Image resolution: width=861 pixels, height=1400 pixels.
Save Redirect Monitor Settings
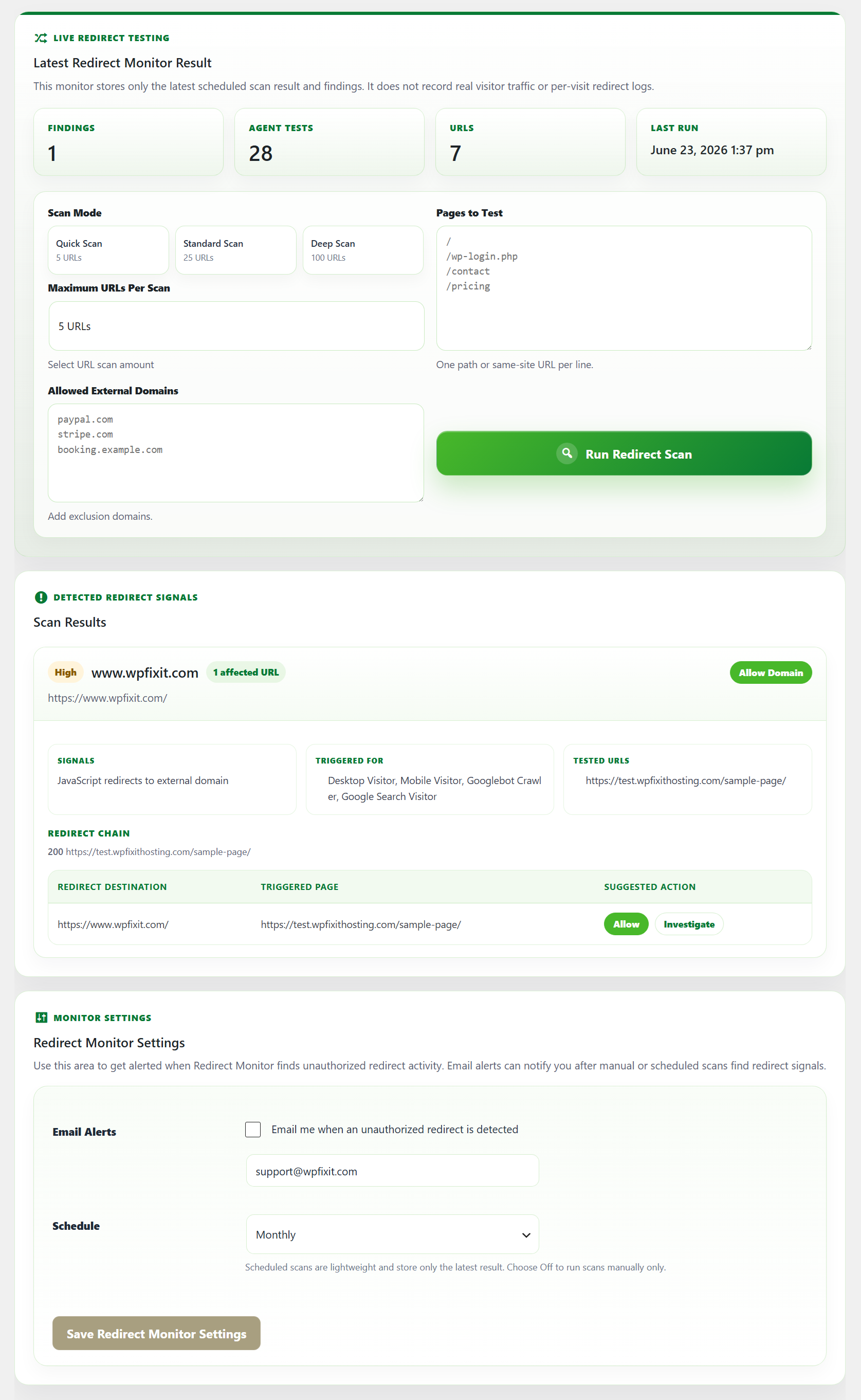[157, 1333]
